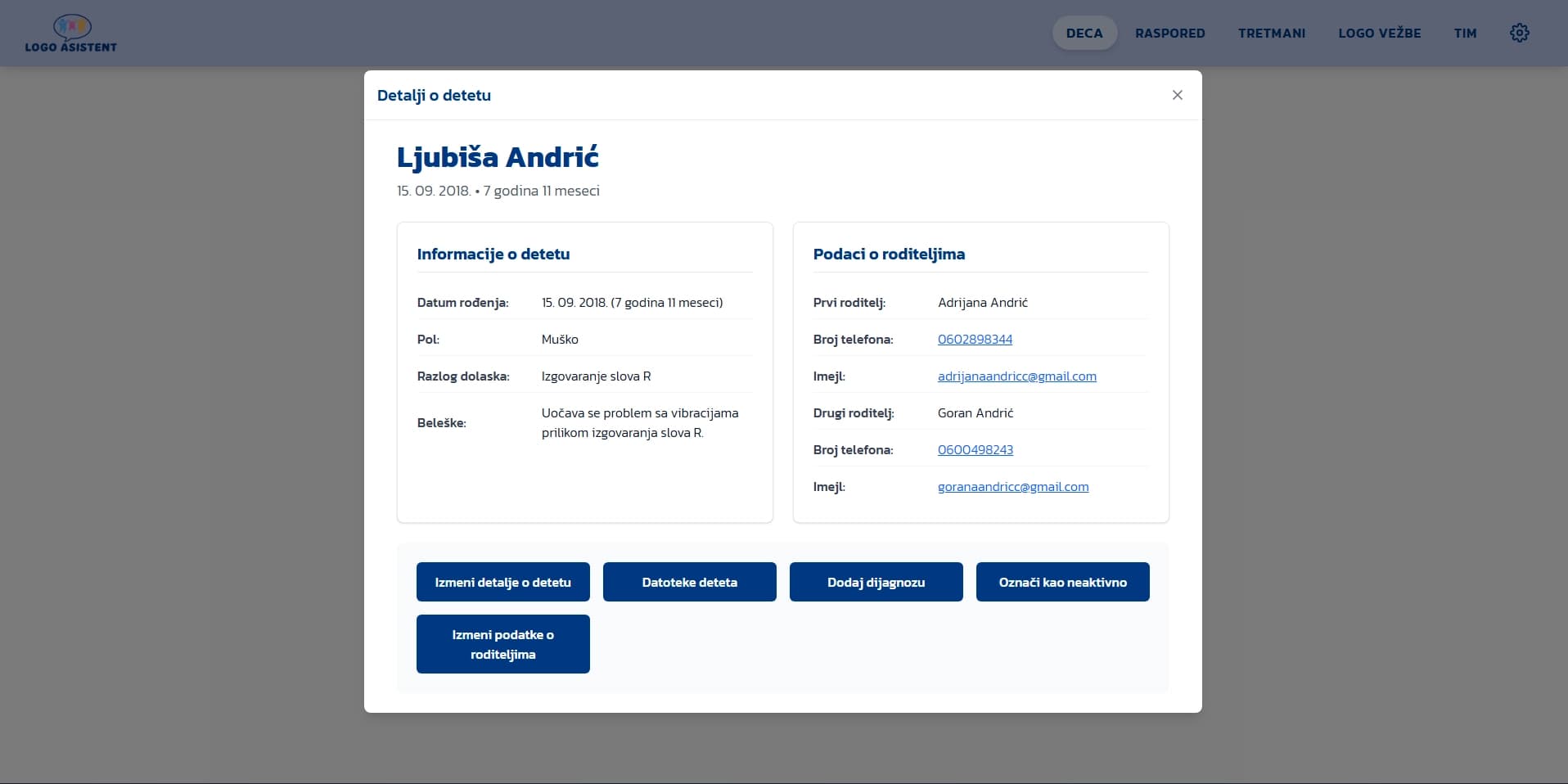Switch to RASPORED tab

click(1169, 33)
